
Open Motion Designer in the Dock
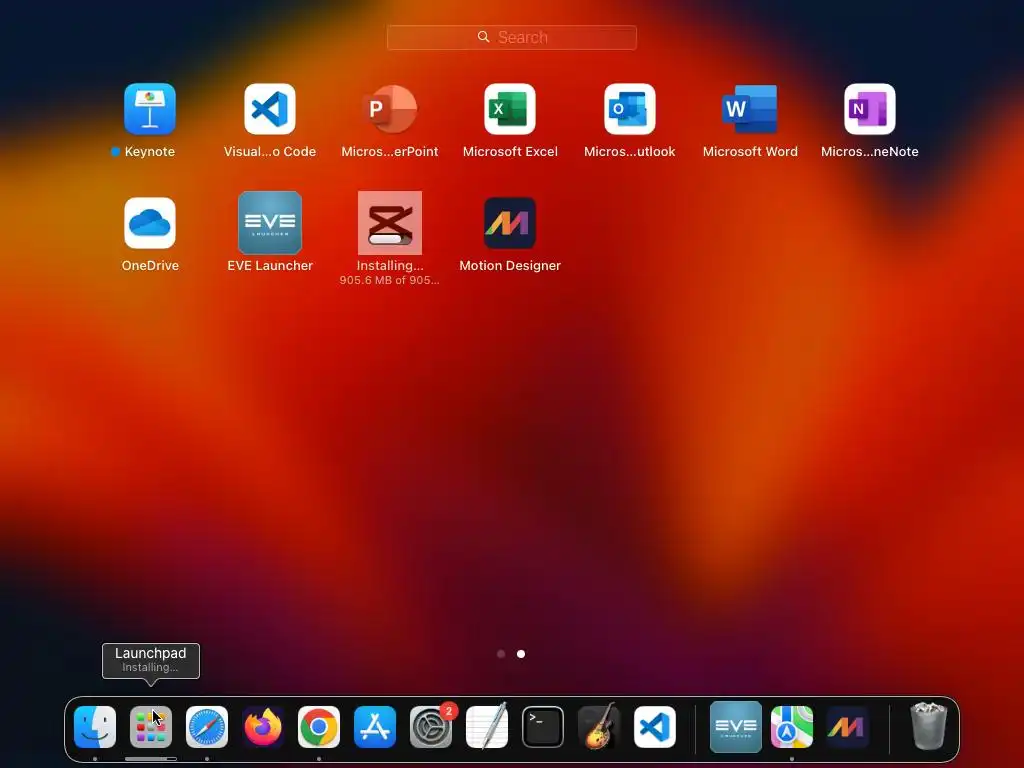point(848,727)
